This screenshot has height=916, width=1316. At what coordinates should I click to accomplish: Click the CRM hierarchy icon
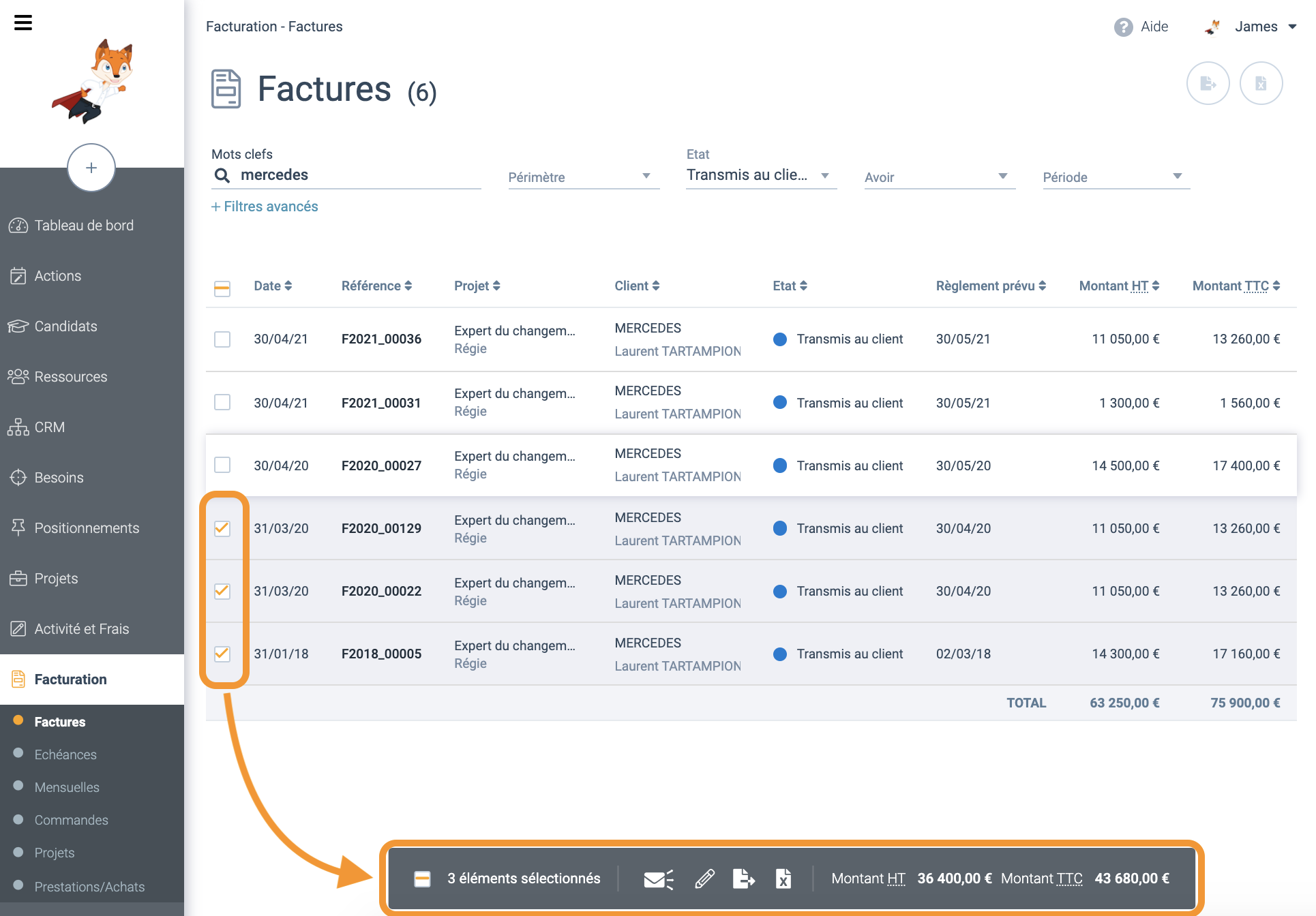(18, 427)
